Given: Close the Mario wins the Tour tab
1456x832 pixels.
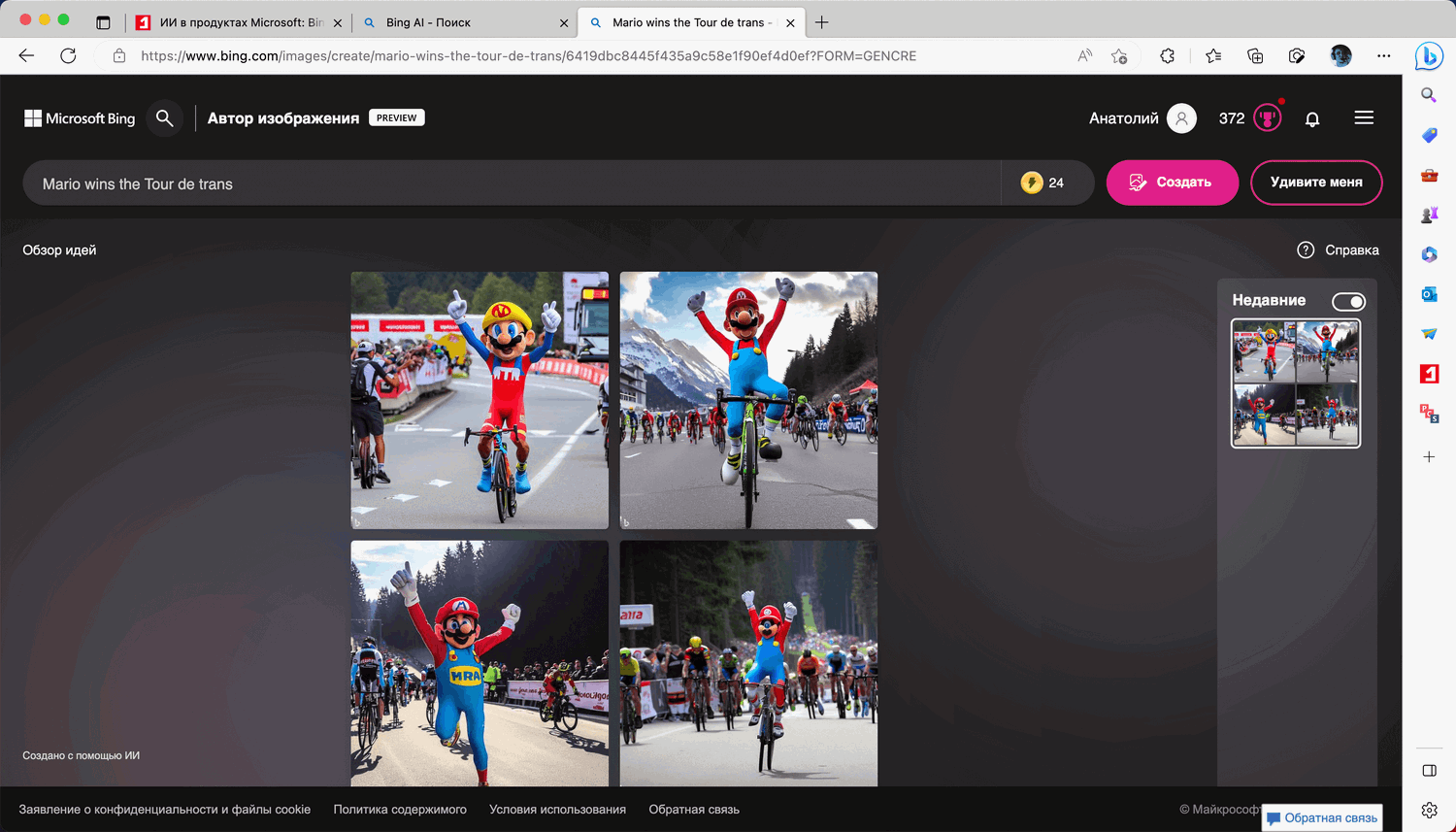Looking at the screenshot, I should (790, 23).
